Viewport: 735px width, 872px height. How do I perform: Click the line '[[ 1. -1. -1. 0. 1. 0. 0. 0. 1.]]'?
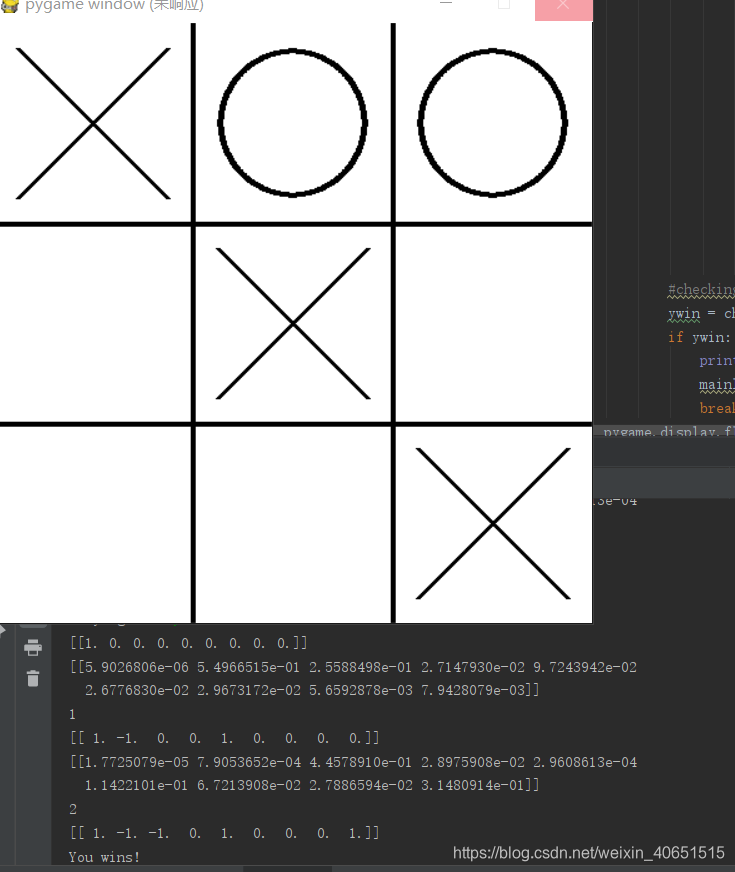pyautogui.click(x=225, y=833)
